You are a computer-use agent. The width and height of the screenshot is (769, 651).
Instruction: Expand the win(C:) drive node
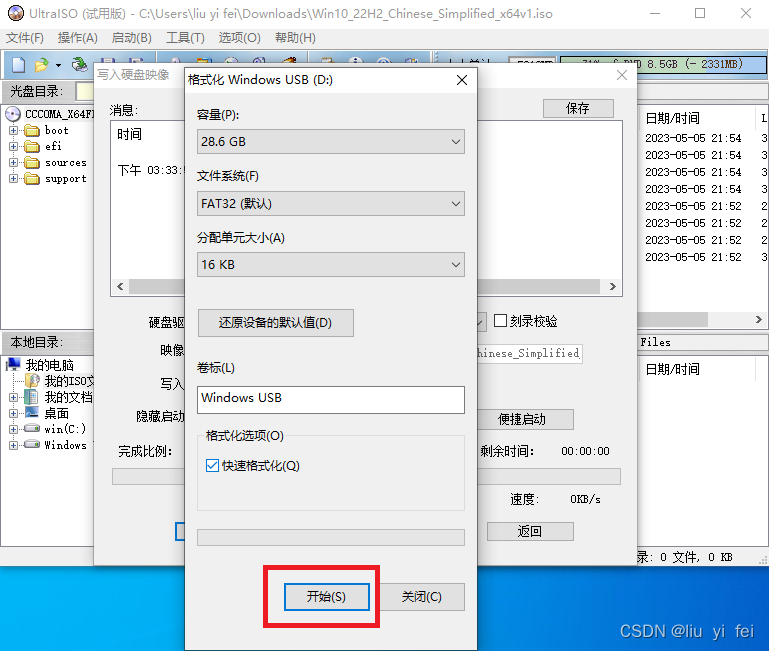point(14,429)
